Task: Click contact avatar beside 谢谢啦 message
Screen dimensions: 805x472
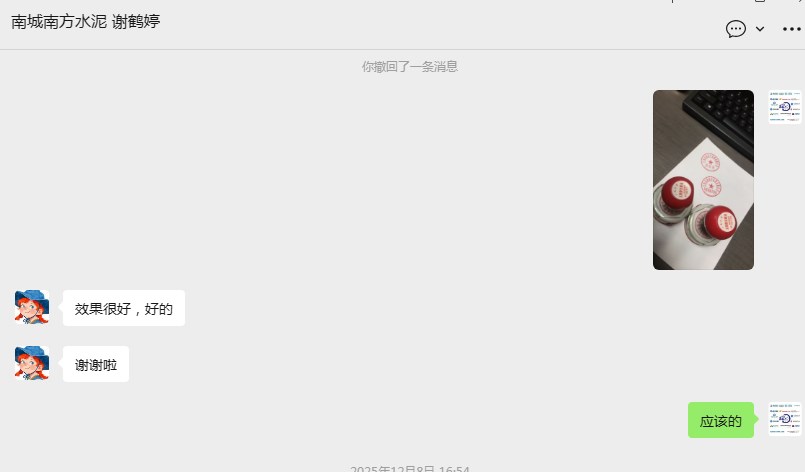Action: pyautogui.click(x=32, y=363)
